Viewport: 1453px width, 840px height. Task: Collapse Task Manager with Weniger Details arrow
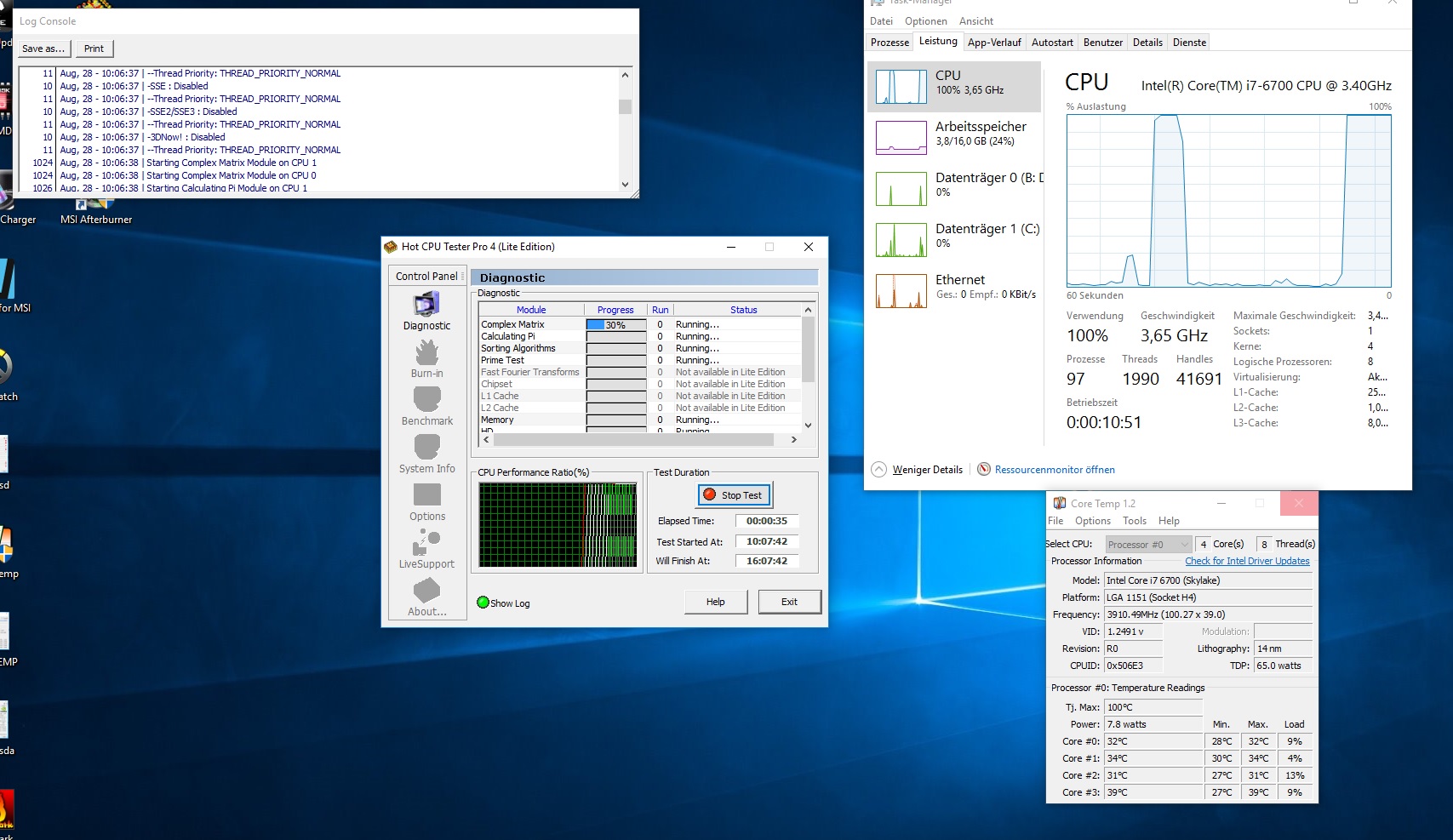click(x=879, y=470)
